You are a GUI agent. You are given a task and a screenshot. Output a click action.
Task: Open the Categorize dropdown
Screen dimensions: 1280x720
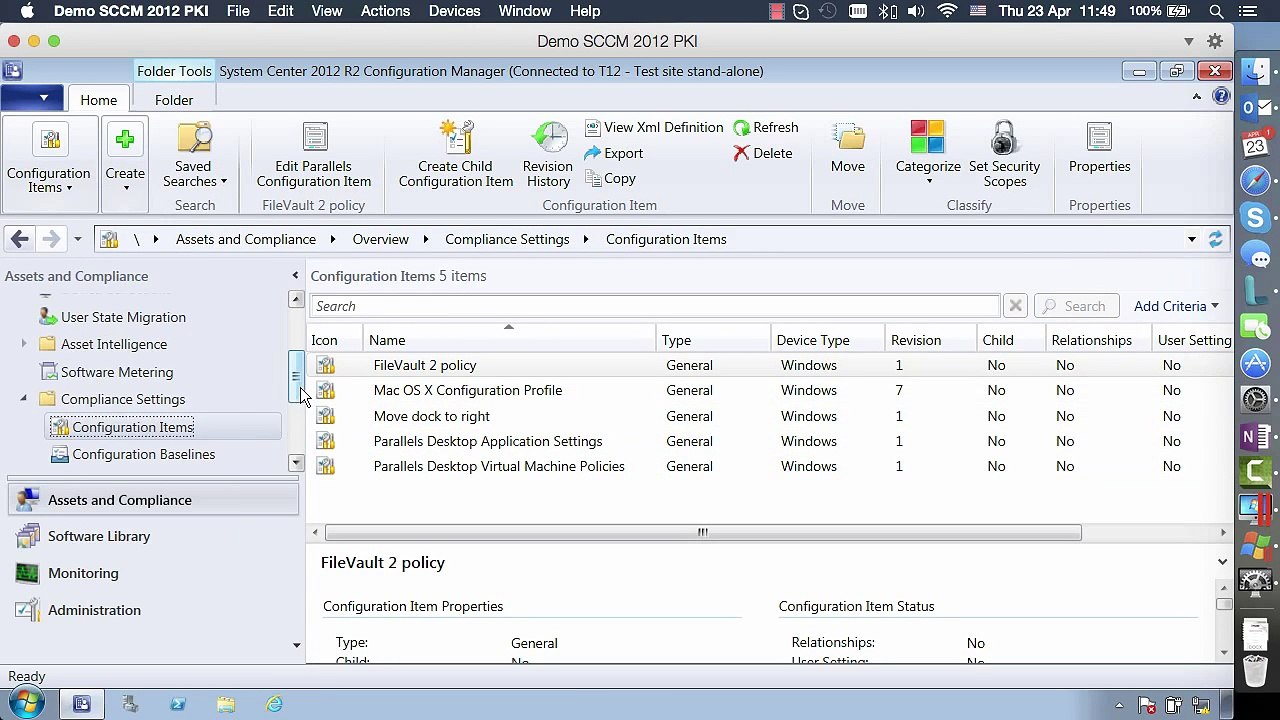coord(928,154)
